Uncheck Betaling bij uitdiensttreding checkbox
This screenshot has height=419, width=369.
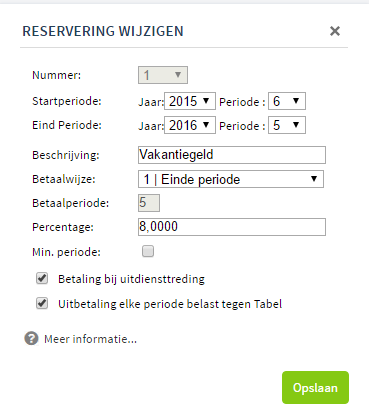pyautogui.click(x=42, y=278)
